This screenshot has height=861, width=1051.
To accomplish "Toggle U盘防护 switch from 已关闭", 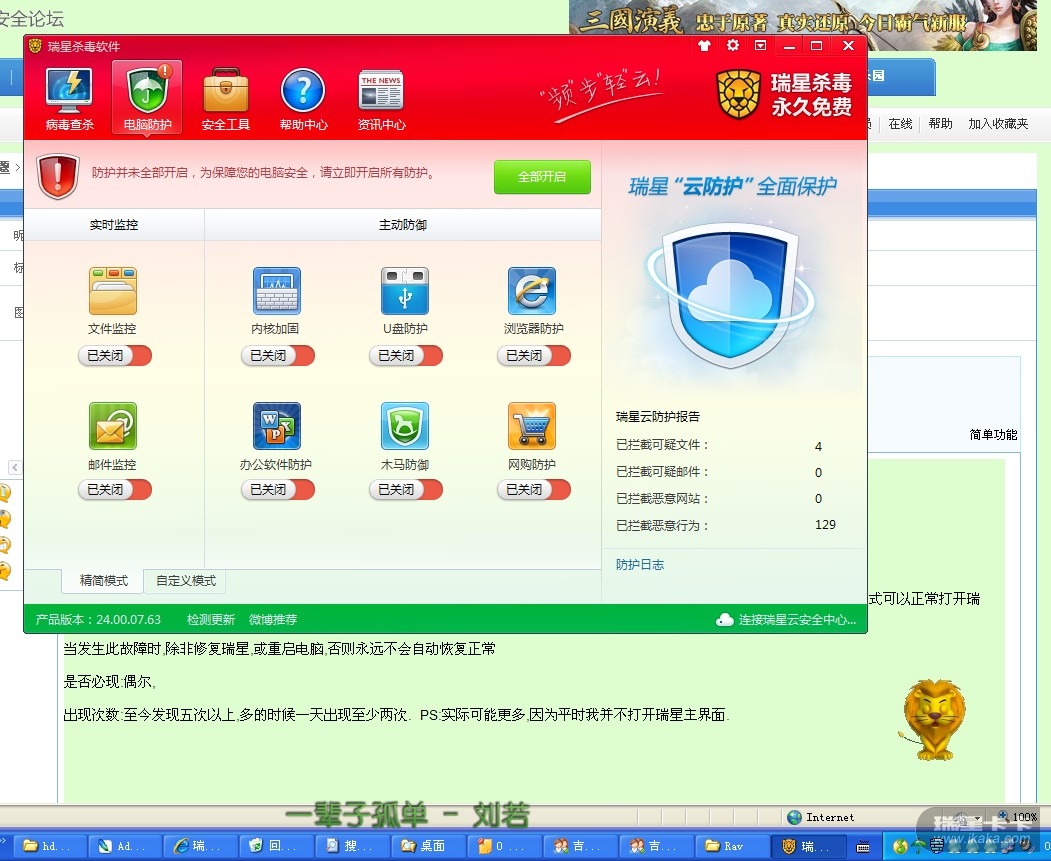I will click(x=406, y=355).
